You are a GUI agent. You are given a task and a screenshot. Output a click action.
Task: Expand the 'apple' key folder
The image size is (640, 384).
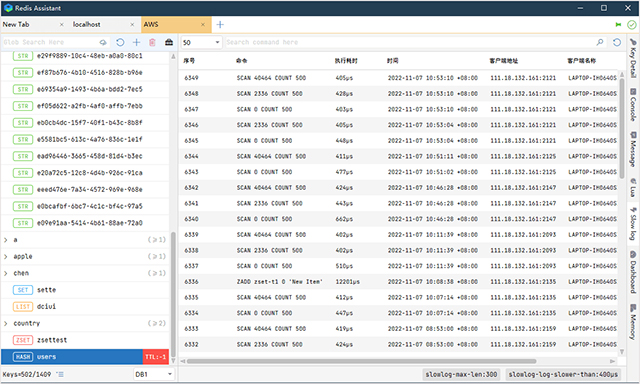click(x=6, y=257)
